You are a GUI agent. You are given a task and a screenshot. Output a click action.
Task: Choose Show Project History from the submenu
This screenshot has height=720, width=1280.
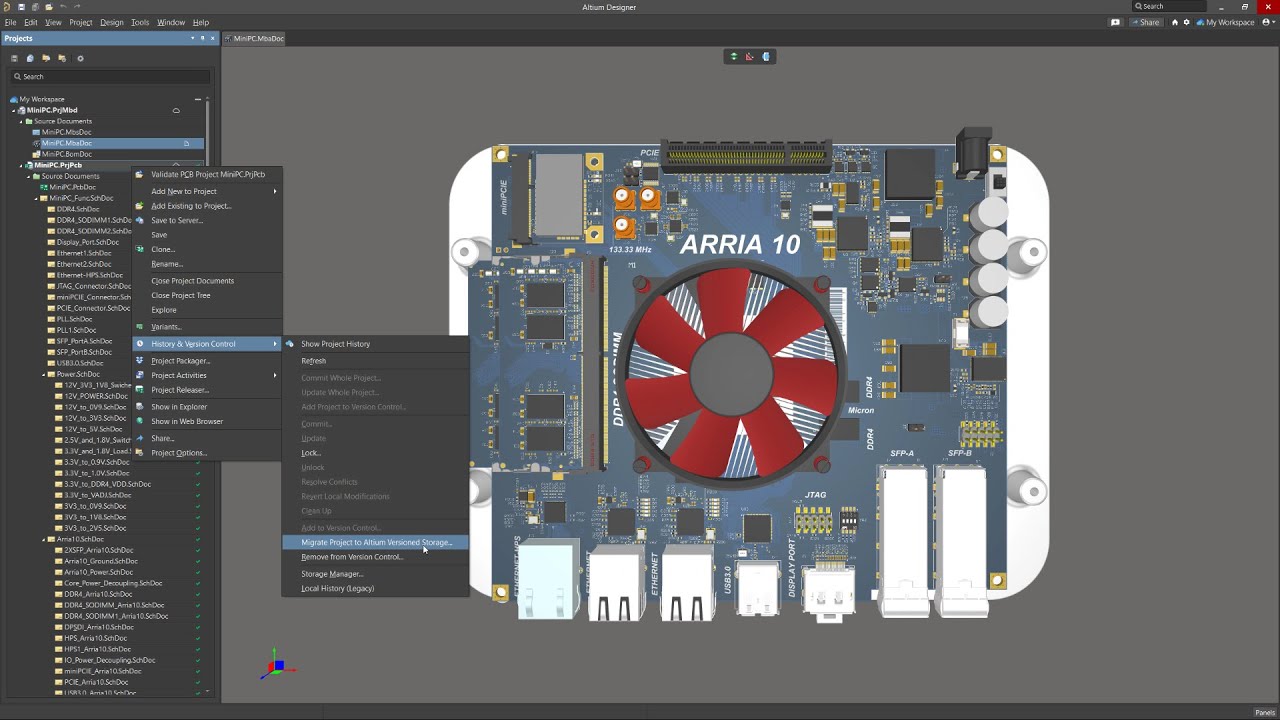click(x=335, y=344)
